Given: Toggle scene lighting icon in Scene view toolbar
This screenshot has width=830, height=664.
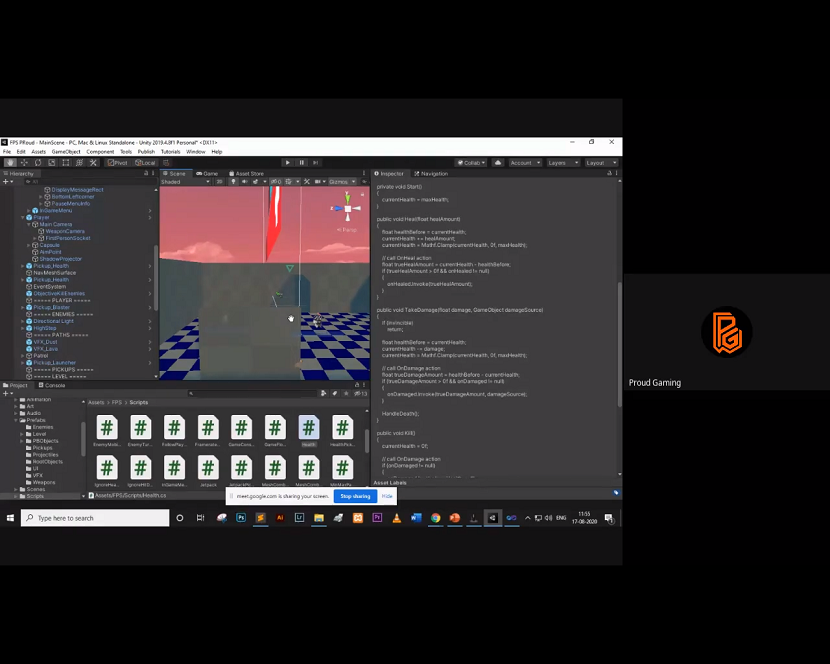Looking at the screenshot, I should click(x=235, y=180).
